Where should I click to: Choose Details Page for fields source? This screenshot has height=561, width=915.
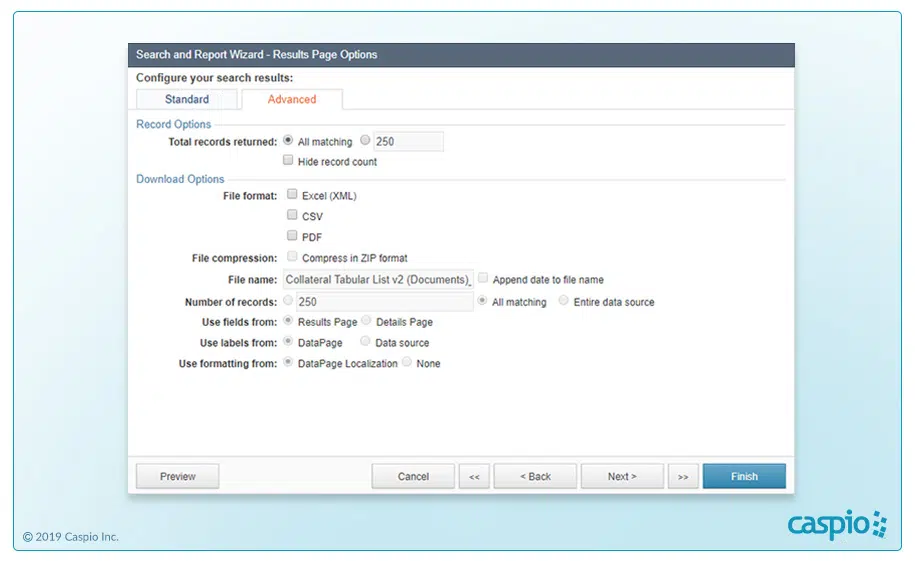pyautogui.click(x=366, y=322)
